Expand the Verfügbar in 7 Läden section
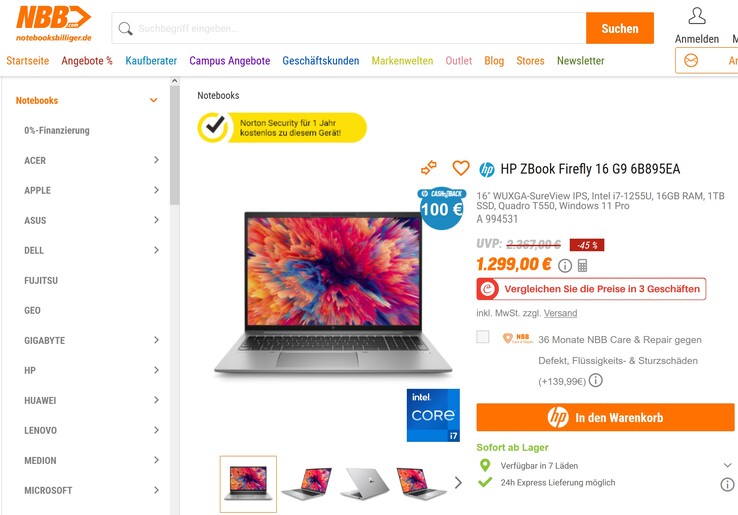738x515 pixels. pyautogui.click(x=727, y=465)
